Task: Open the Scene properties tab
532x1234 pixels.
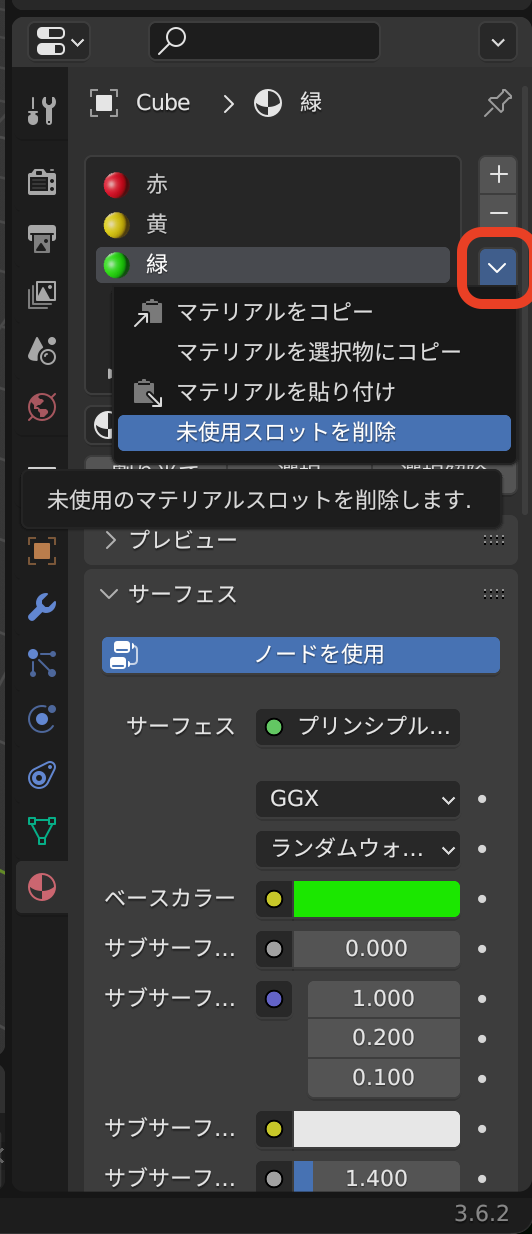Action: click(42, 349)
